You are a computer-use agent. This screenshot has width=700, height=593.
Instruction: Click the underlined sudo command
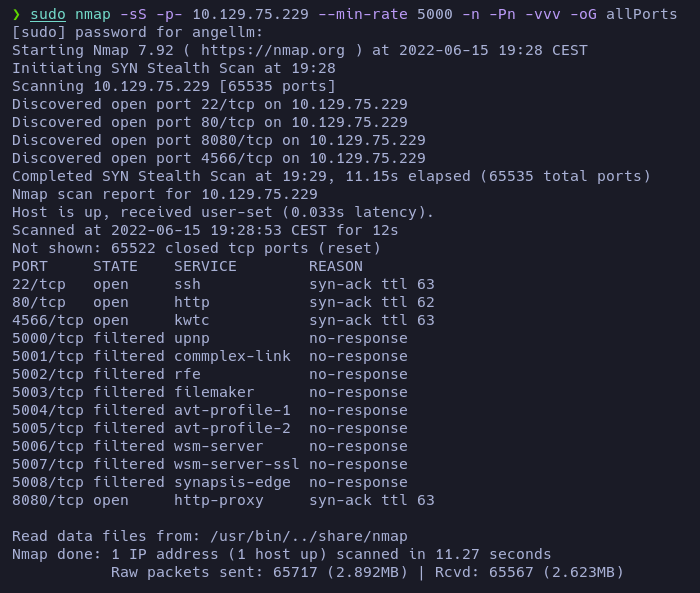pos(48,14)
